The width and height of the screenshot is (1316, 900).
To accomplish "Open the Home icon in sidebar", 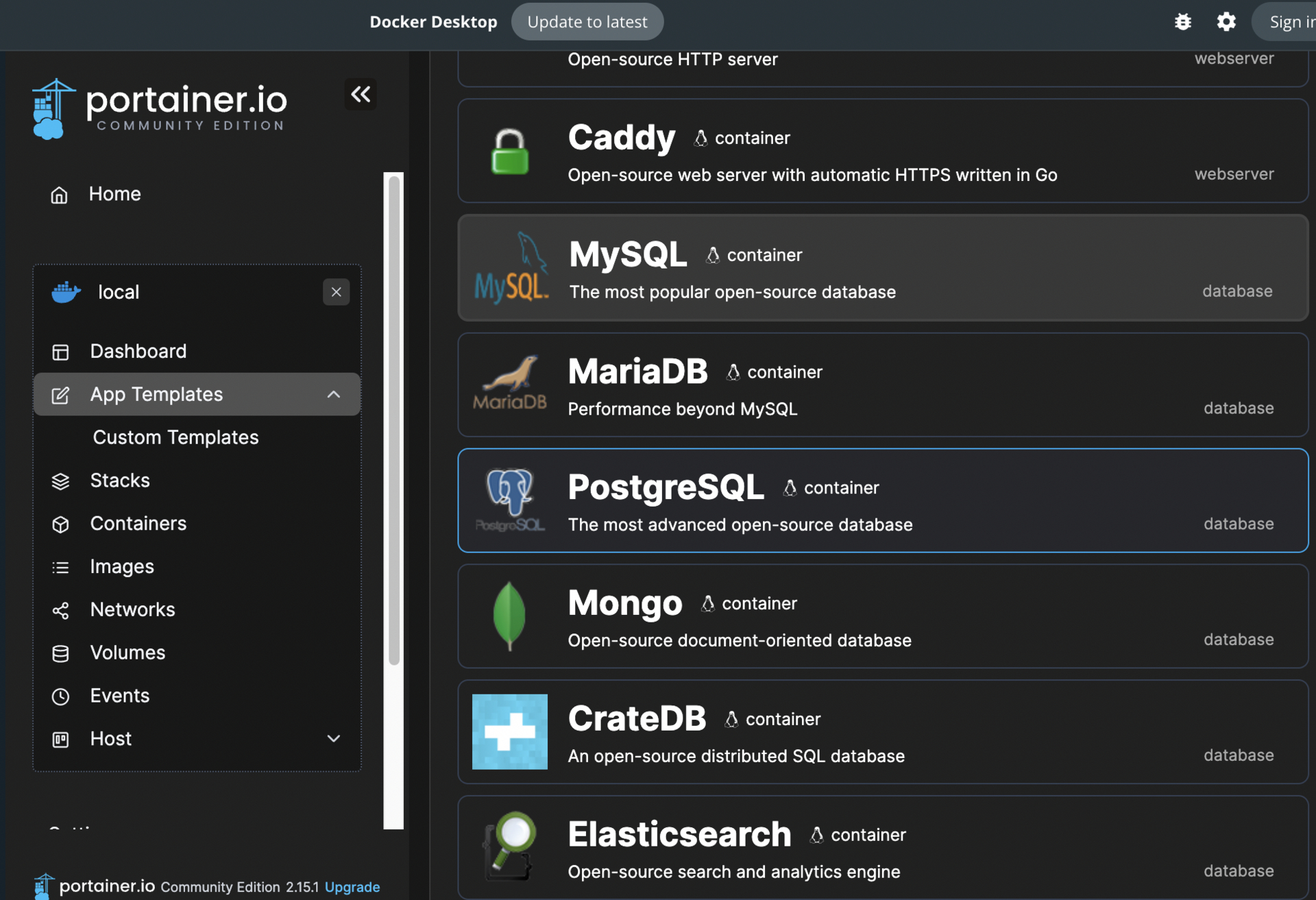I will (60, 195).
